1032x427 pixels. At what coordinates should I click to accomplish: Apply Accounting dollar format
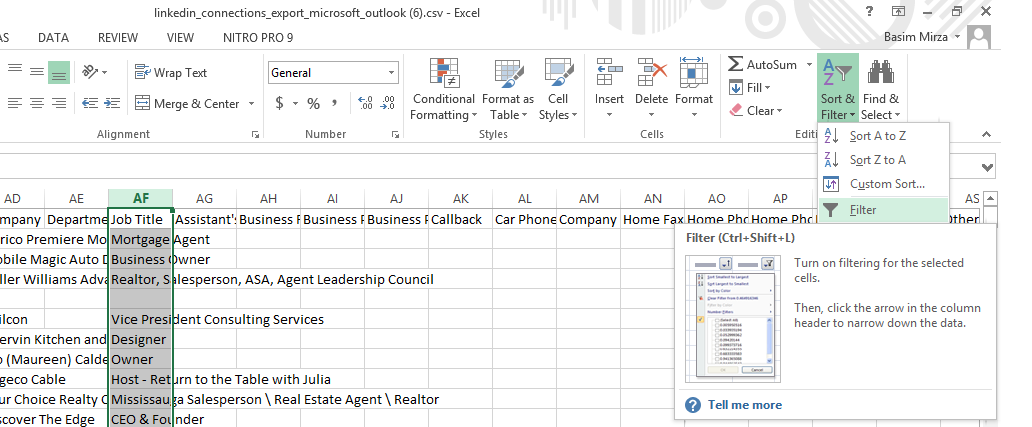(280, 103)
